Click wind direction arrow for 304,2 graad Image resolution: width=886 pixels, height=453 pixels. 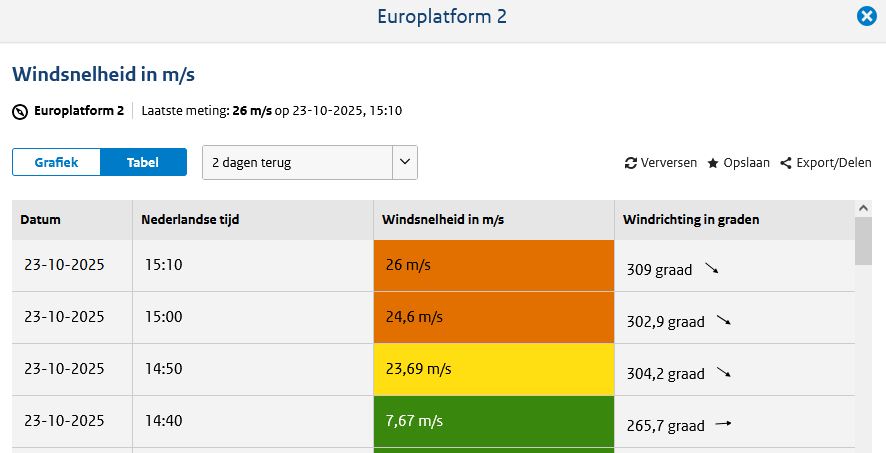[x=724, y=373]
